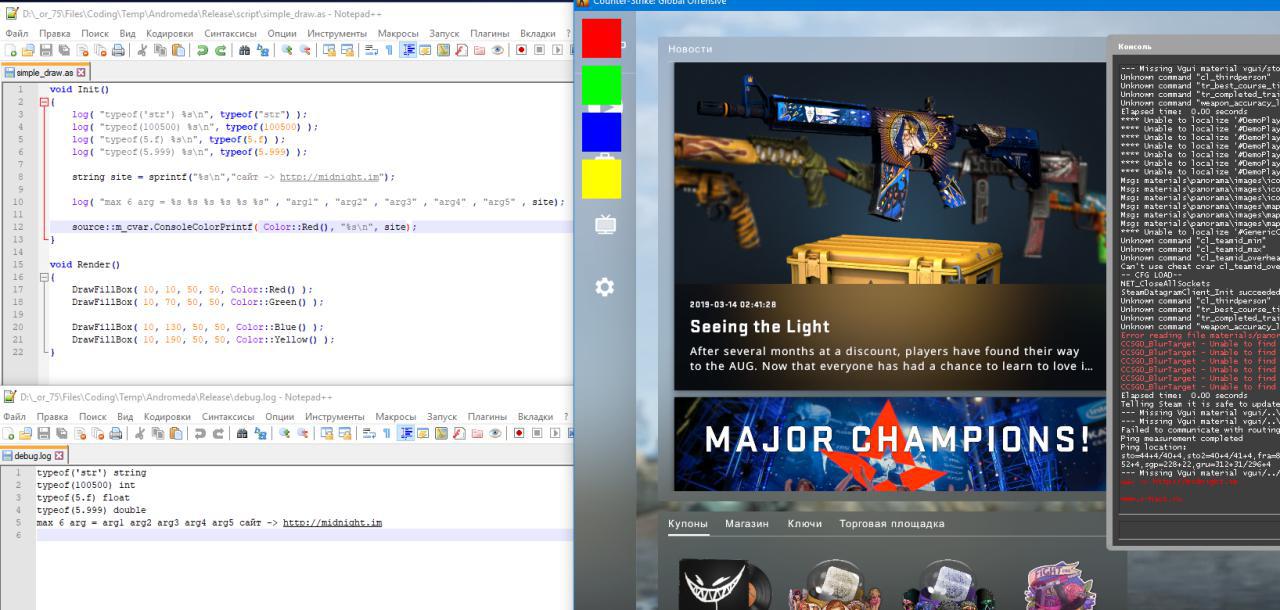Click Print icon in simple_draw.as window toolbar
Image resolution: width=1280 pixels, height=610 pixels.
click(118, 50)
